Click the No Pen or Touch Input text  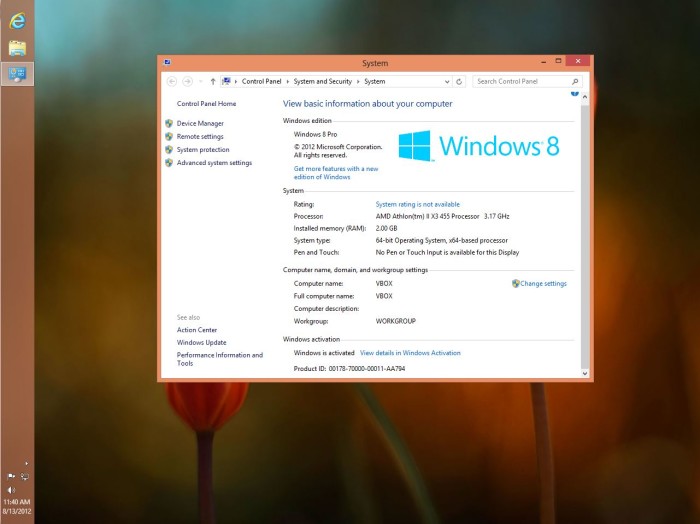447,252
